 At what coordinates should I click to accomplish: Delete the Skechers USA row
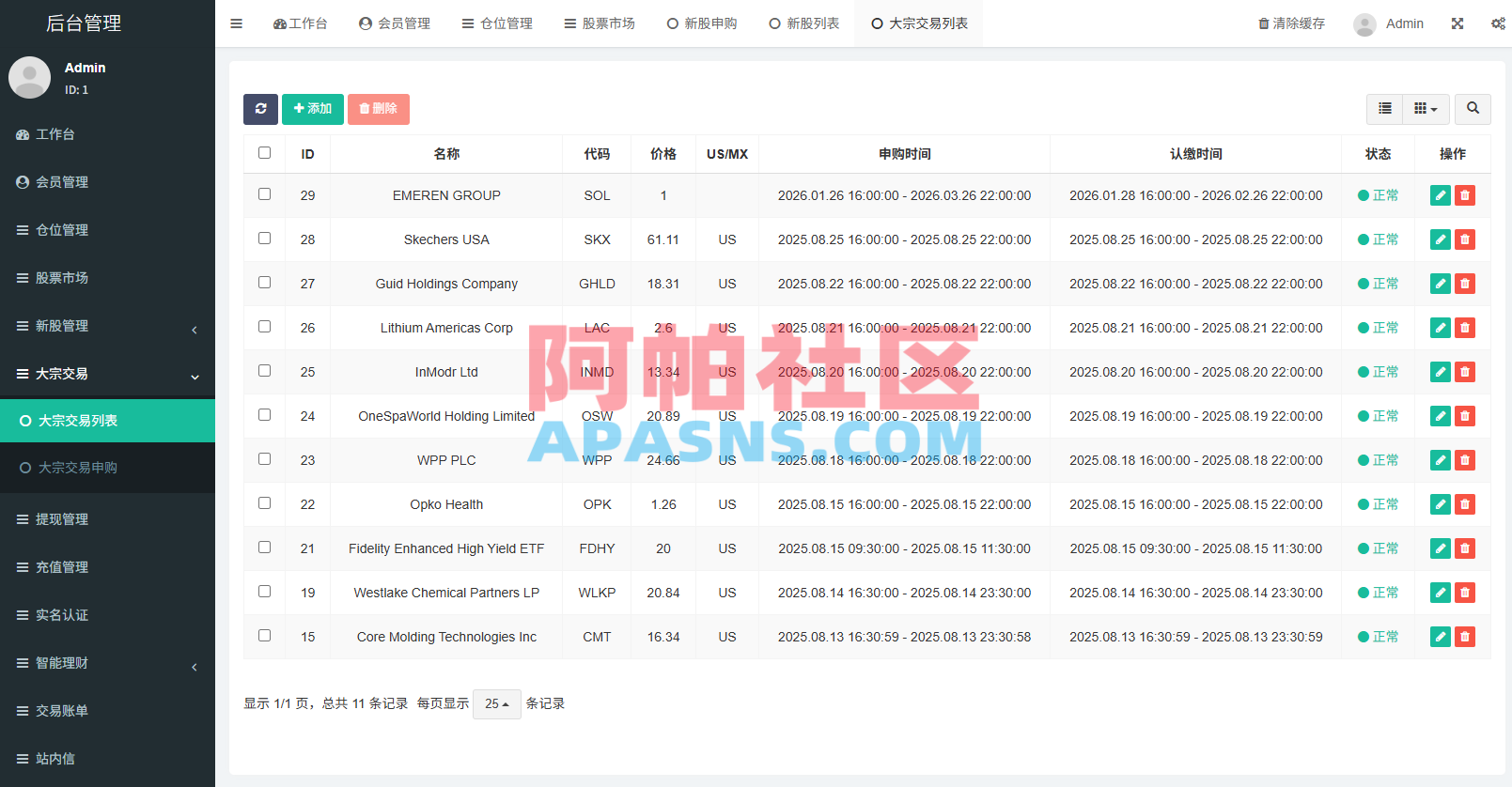pyautogui.click(x=1465, y=239)
